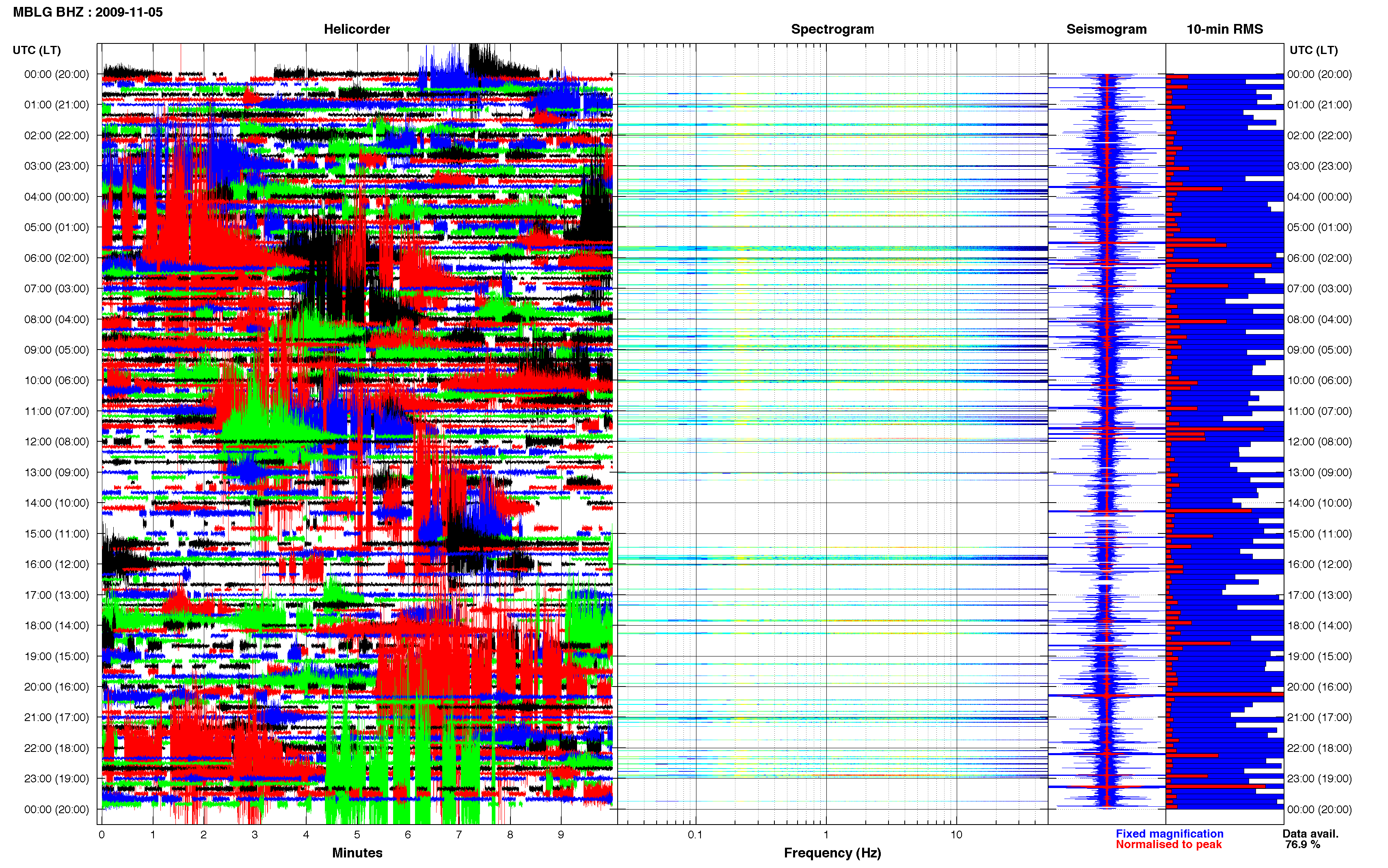The image size is (1388, 868).
Task: Click the right UTC (LT) axis label
Action: pos(1313,50)
